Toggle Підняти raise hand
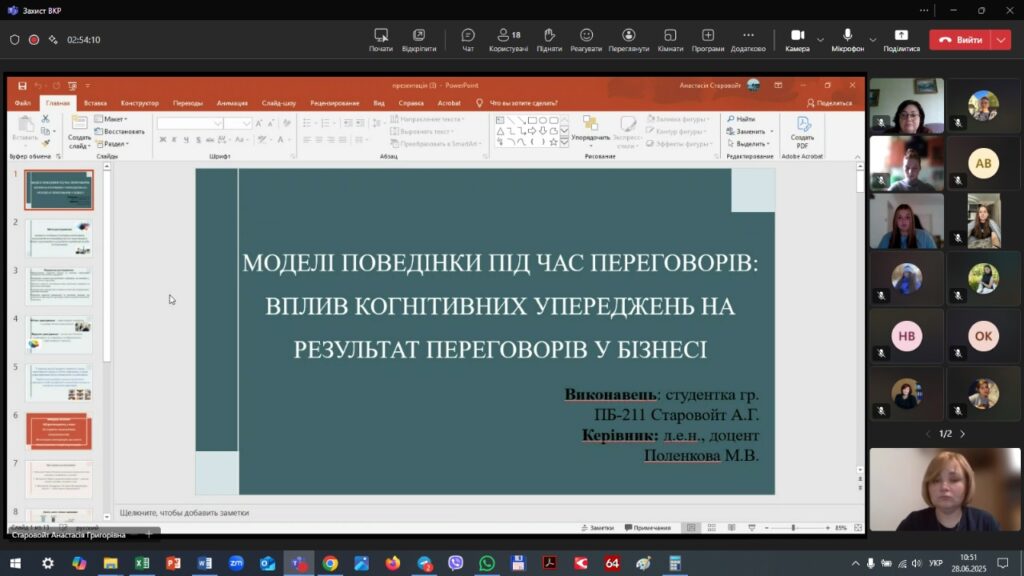The height and width of the screenshot is (576, 1024). (549, 39)
